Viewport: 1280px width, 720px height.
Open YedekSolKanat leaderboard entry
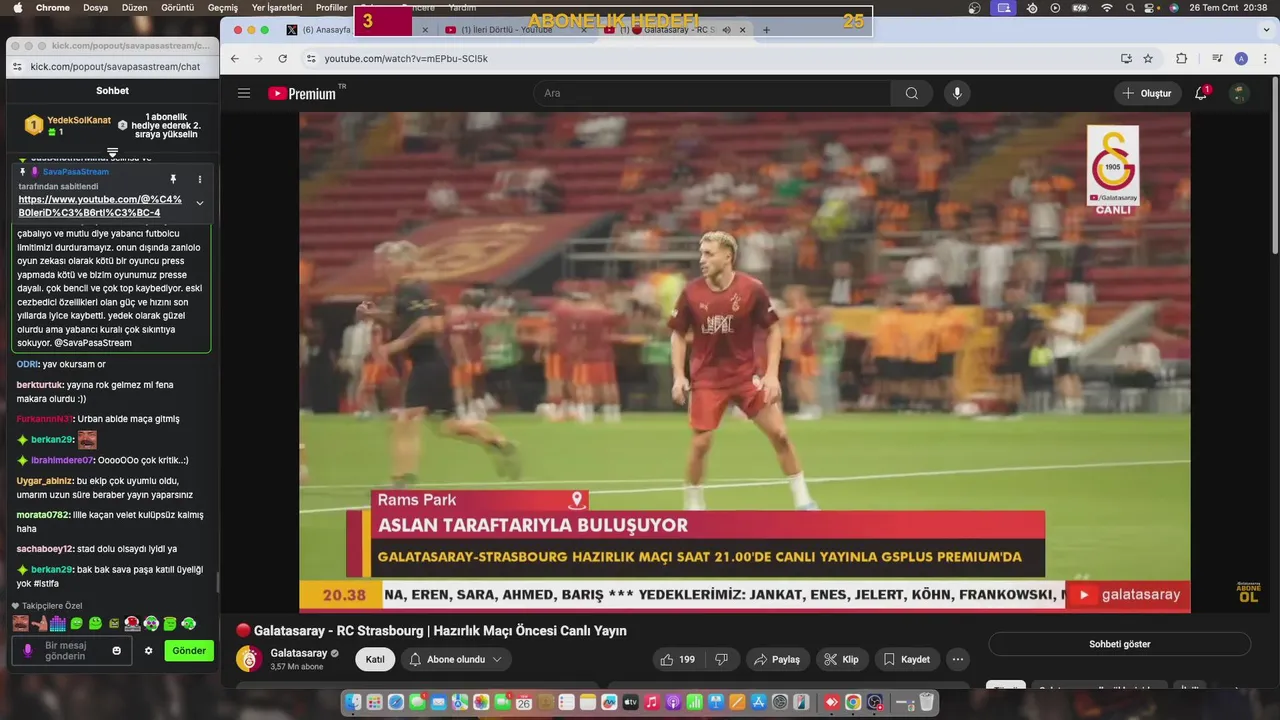[x=68, y=125]
